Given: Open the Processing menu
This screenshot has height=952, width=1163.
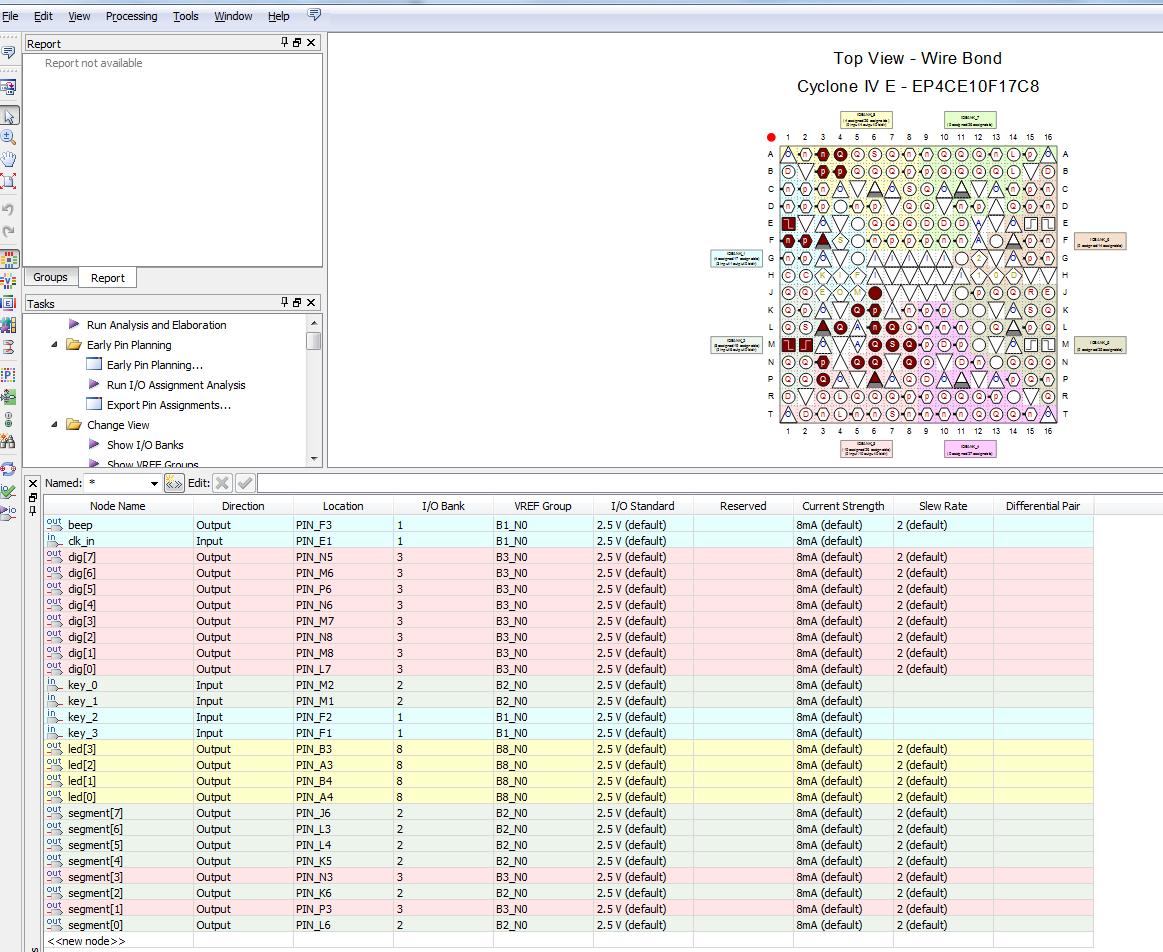Looking at the screenshot, I should pyautogui.click(x=131, y=16).
